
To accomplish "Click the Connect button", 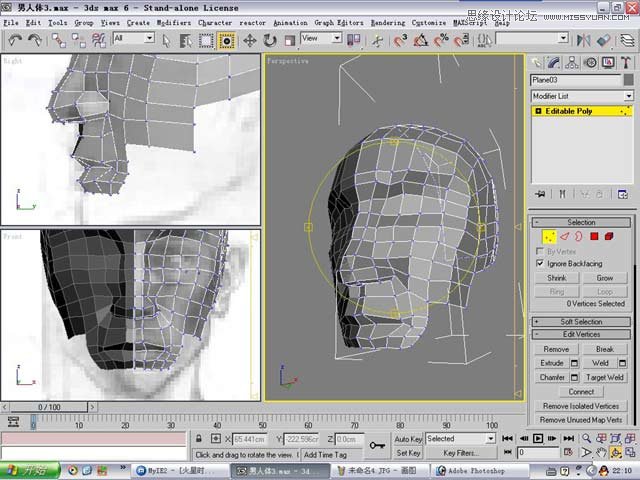I will 581,392.
